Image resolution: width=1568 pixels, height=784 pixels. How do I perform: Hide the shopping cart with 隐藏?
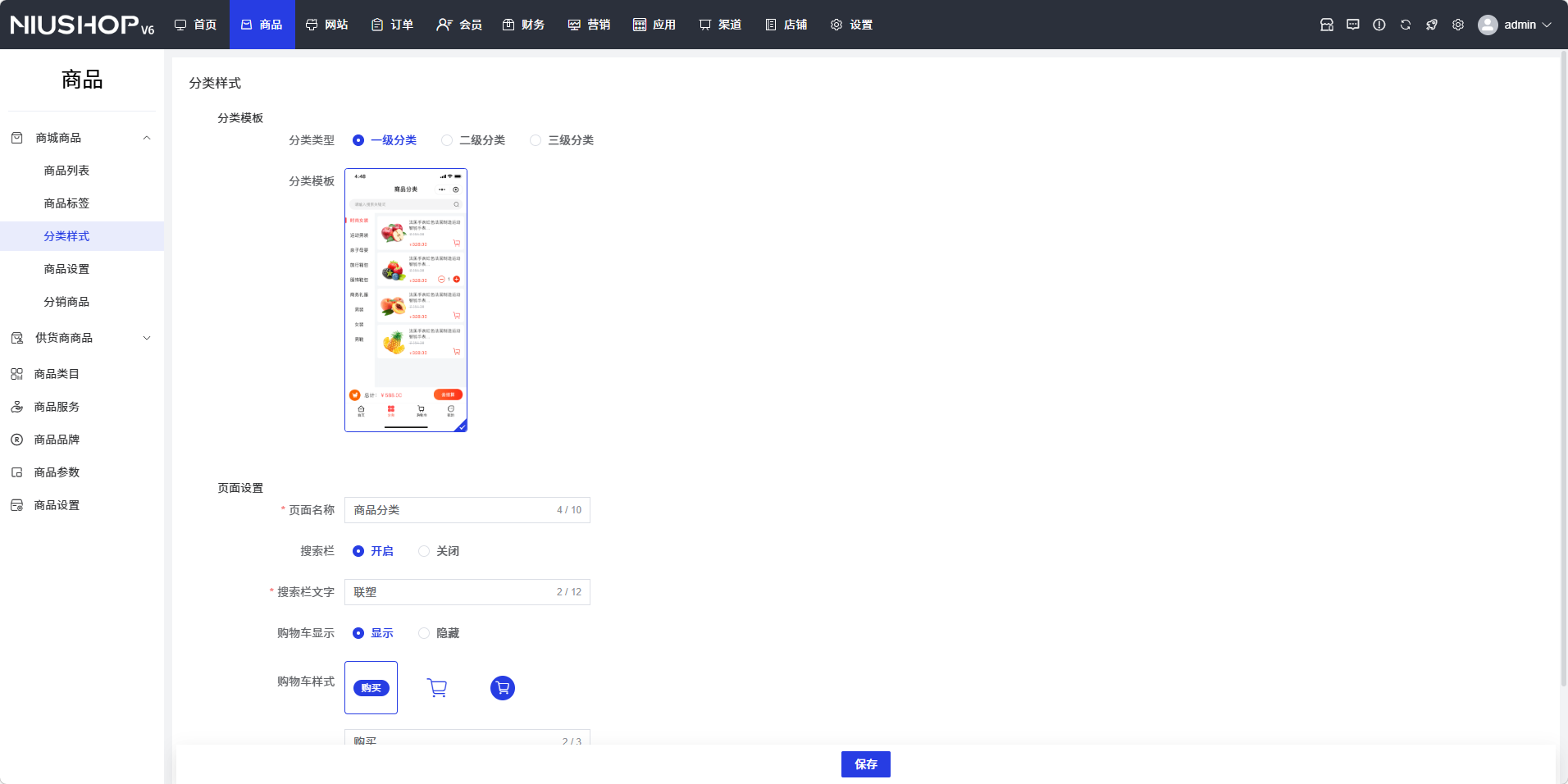coord(424,633)
